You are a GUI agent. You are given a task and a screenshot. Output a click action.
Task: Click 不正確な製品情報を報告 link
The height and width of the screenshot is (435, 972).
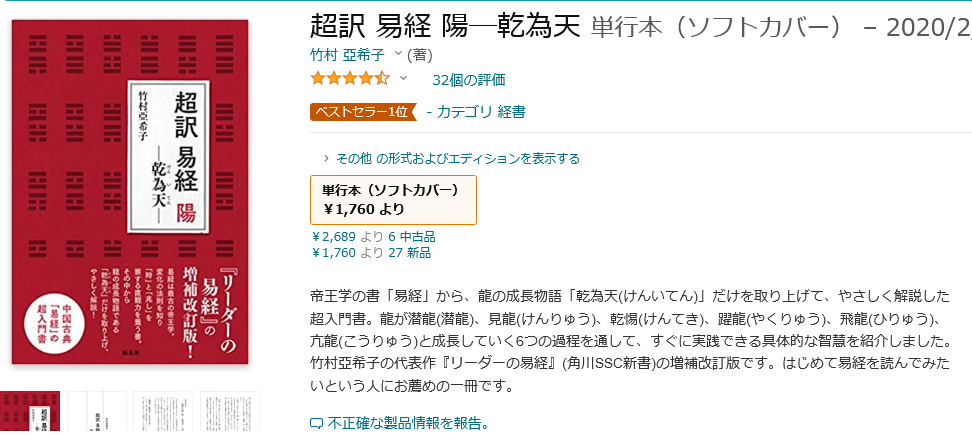coord(409,424)
